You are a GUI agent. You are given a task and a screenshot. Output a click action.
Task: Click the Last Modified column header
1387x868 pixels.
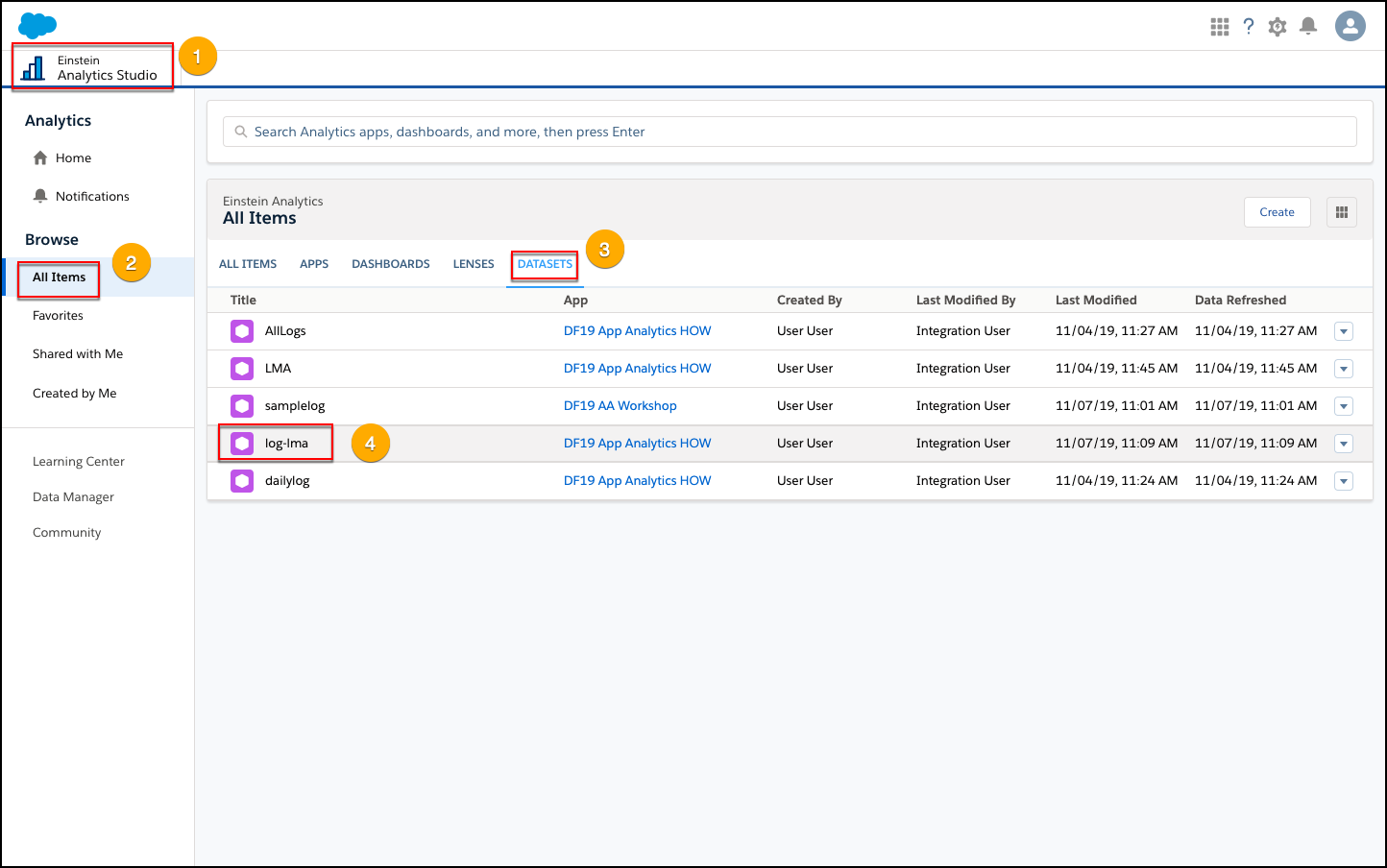click(x=1096, y=301)
